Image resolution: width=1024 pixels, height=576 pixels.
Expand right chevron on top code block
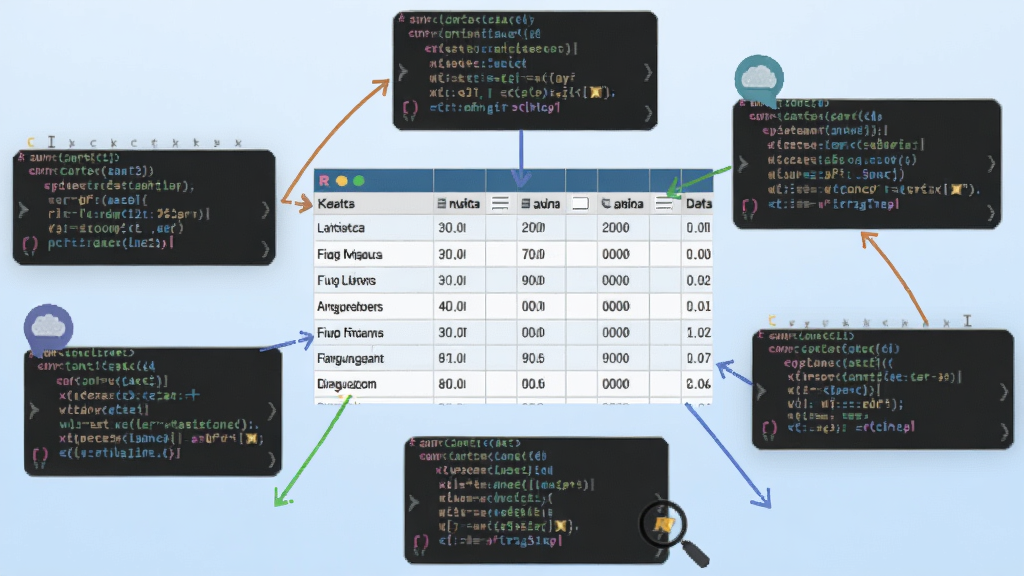pos(647,72)
